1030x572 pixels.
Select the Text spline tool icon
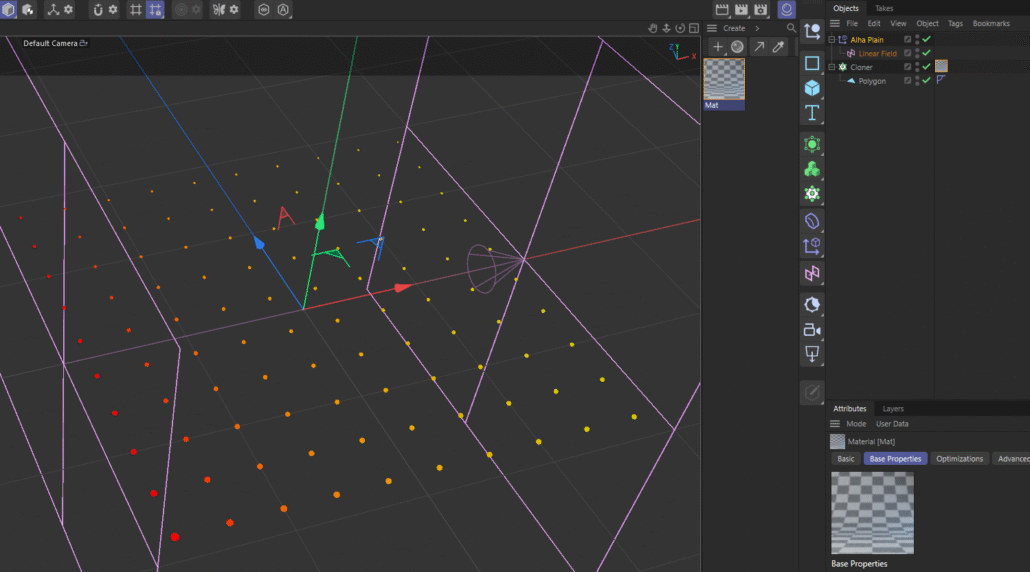pos(812,113)
